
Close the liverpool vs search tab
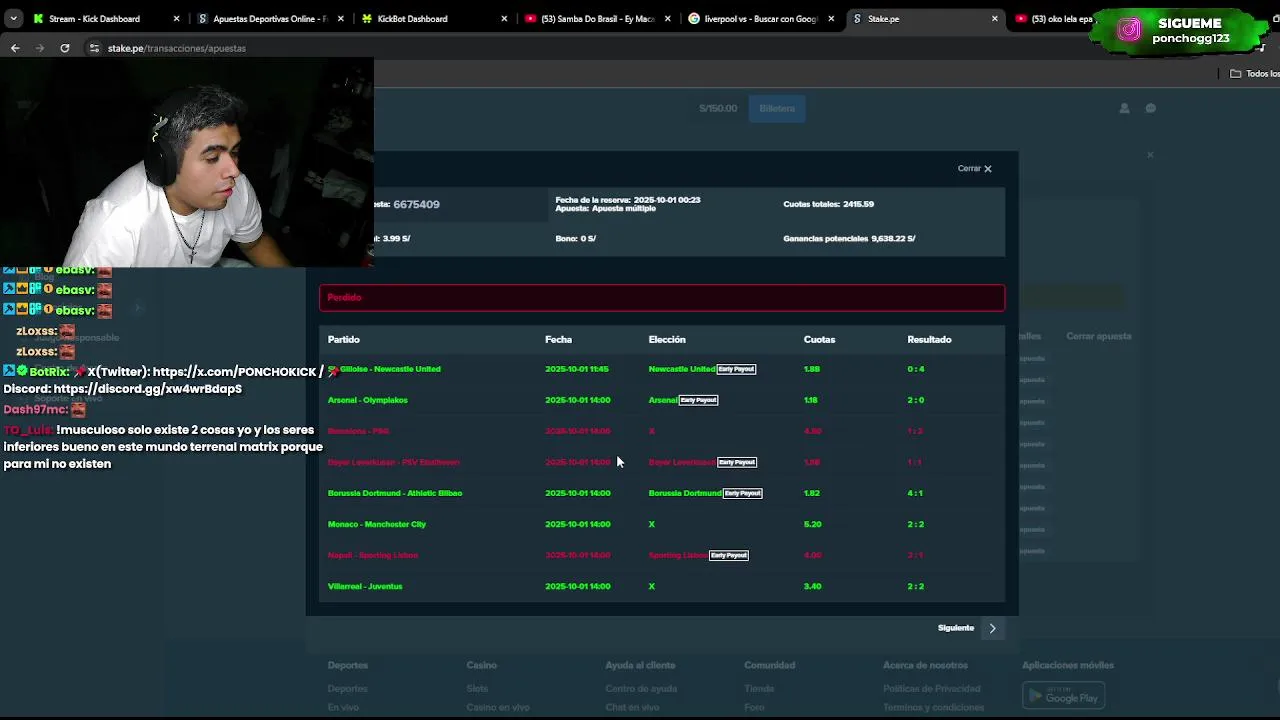831,19
